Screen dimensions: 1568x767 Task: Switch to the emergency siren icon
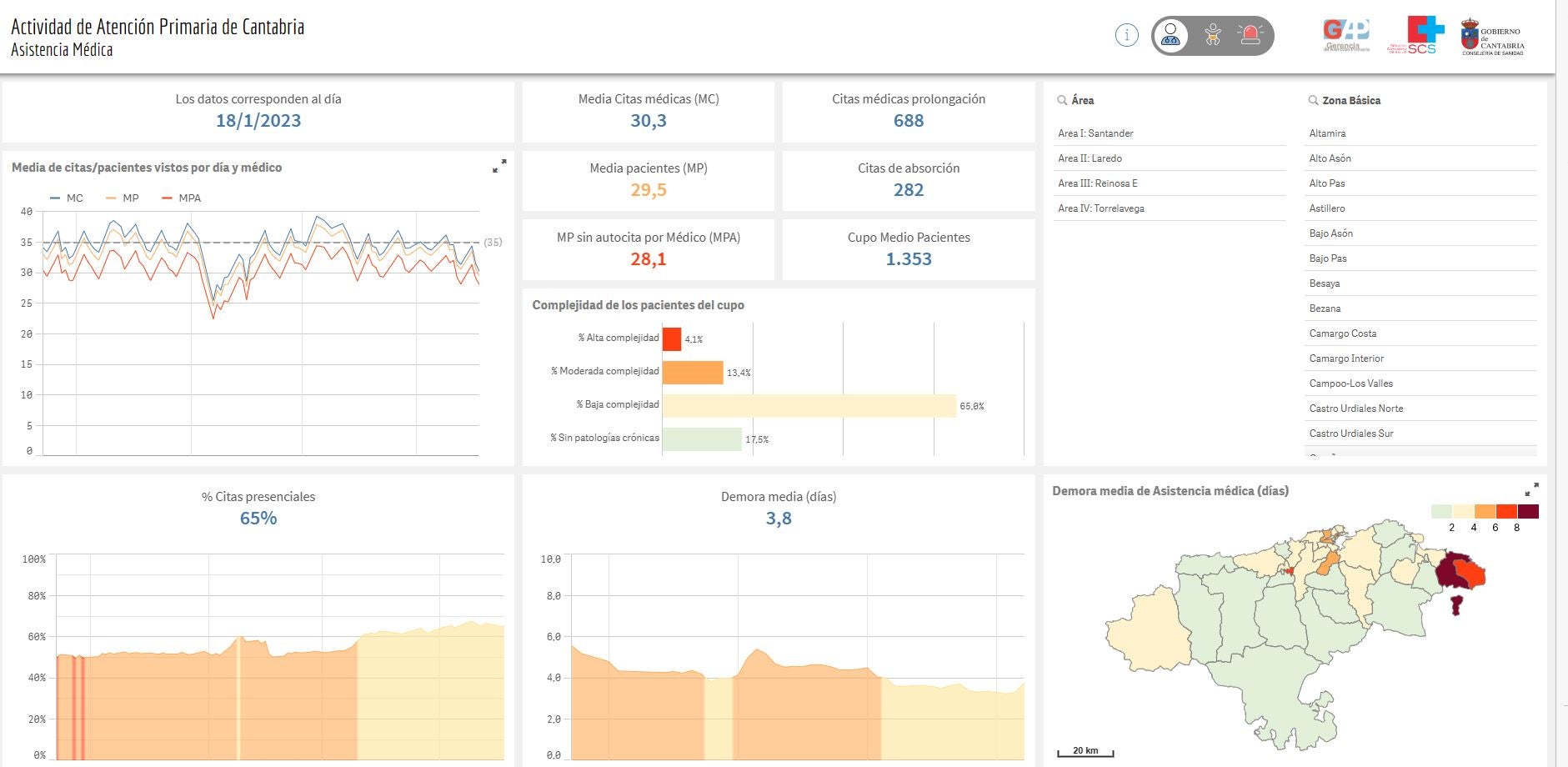(x=1250, y=35)
